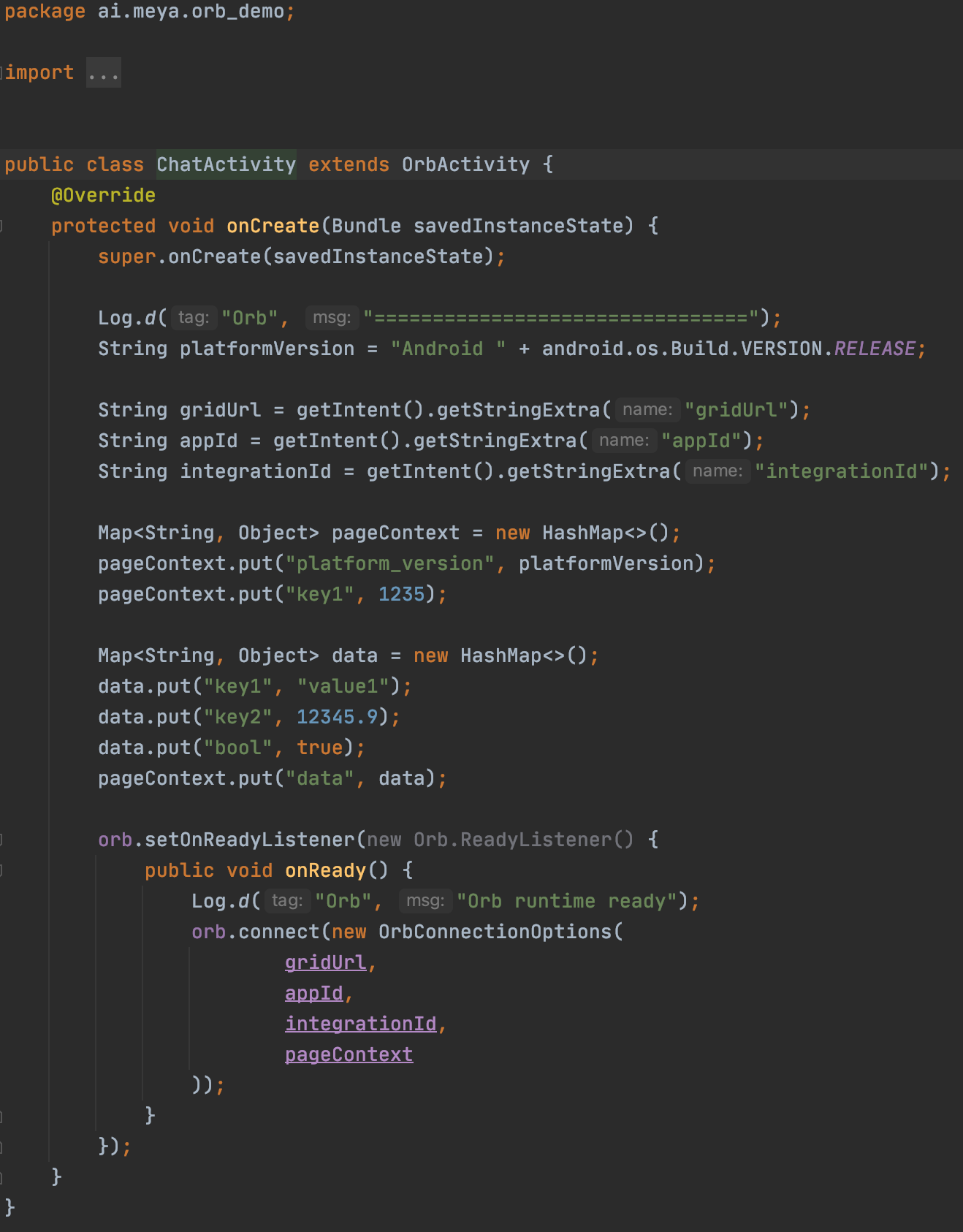Image resolution: width=963 pixels, height=1232 pixels.
Task: Click the extends keyword
Action: pos(349,164)
